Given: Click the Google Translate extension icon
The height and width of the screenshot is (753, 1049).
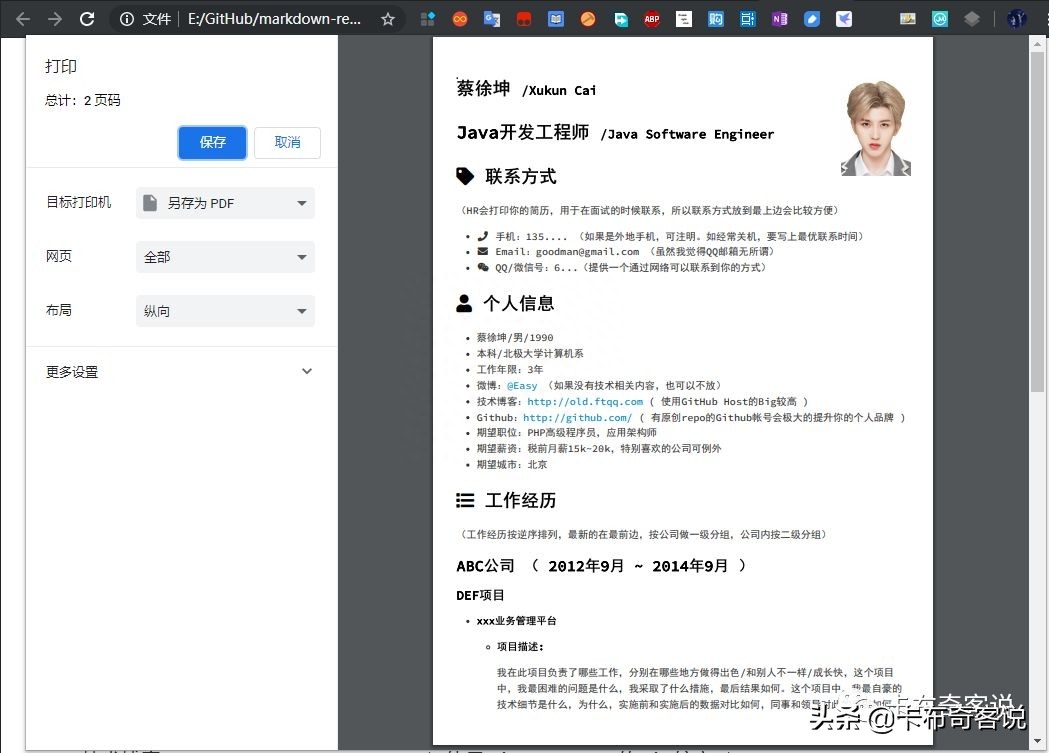Looking at the screenshot, I should tap(491, 18).
